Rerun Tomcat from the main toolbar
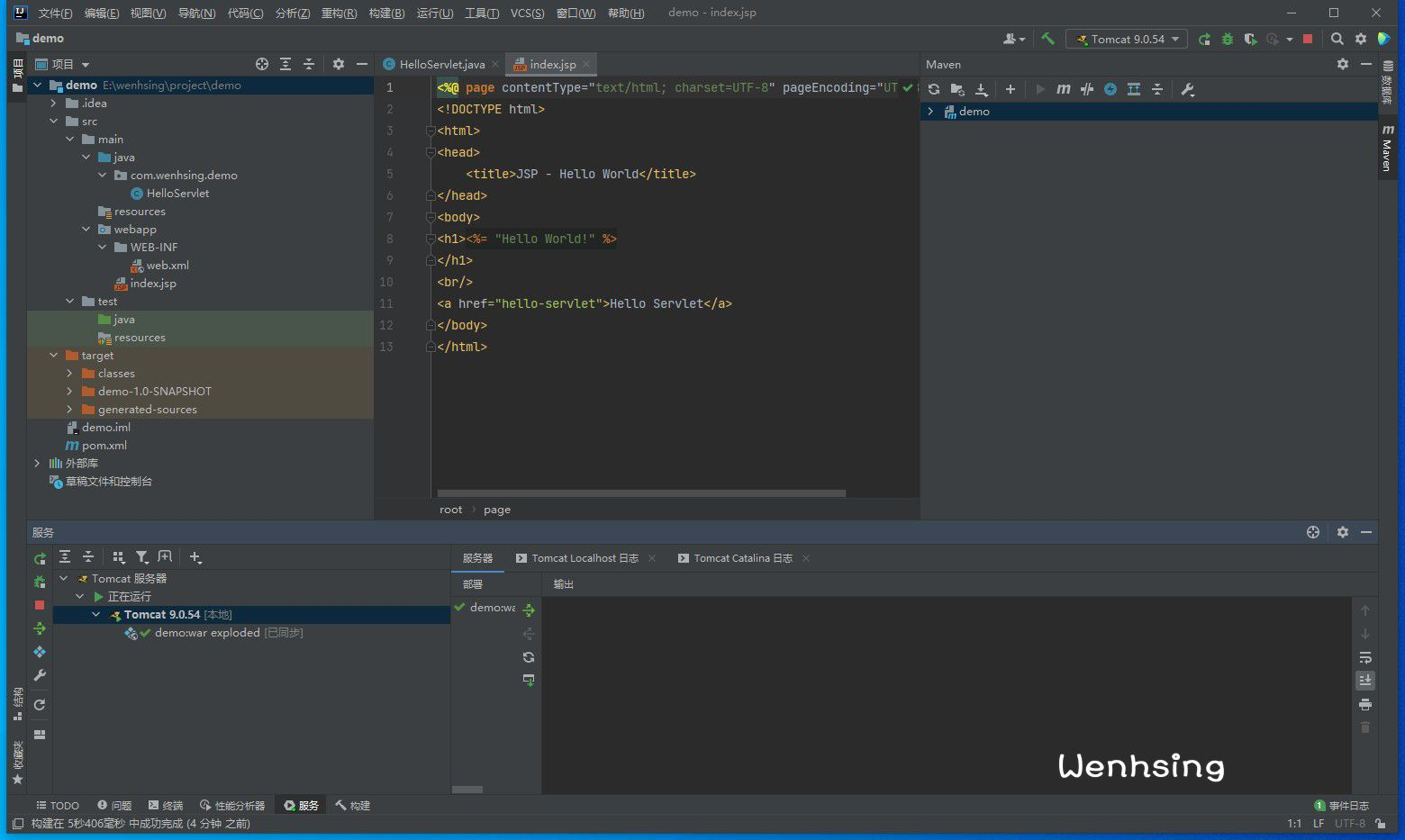Screen dimensions: 1405x840 (x=1204, y=39)
